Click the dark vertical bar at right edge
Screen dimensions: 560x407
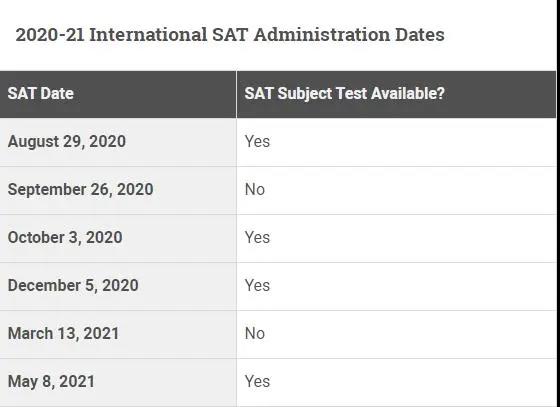click(x=558, y=204)
